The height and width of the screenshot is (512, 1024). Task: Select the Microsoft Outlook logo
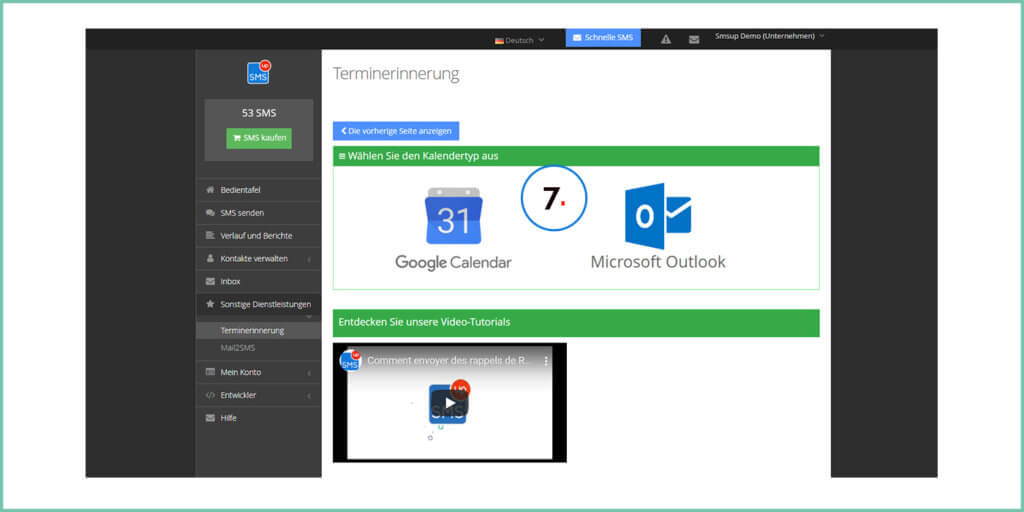coord(658,216)
